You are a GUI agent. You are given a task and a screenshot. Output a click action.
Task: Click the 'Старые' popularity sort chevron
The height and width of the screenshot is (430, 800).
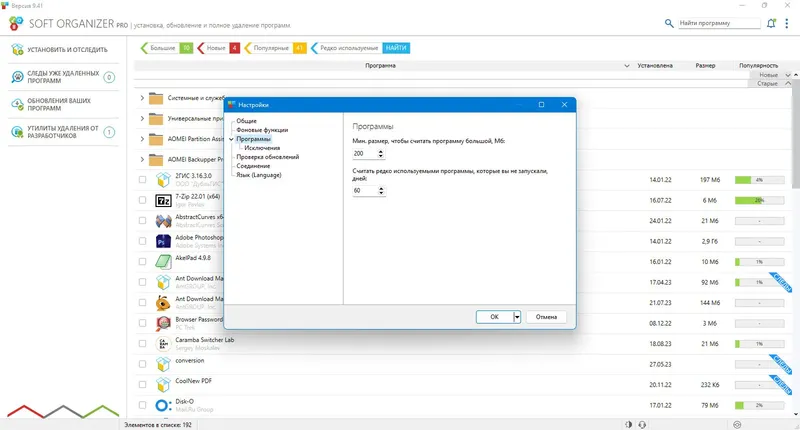click(787, 83)
